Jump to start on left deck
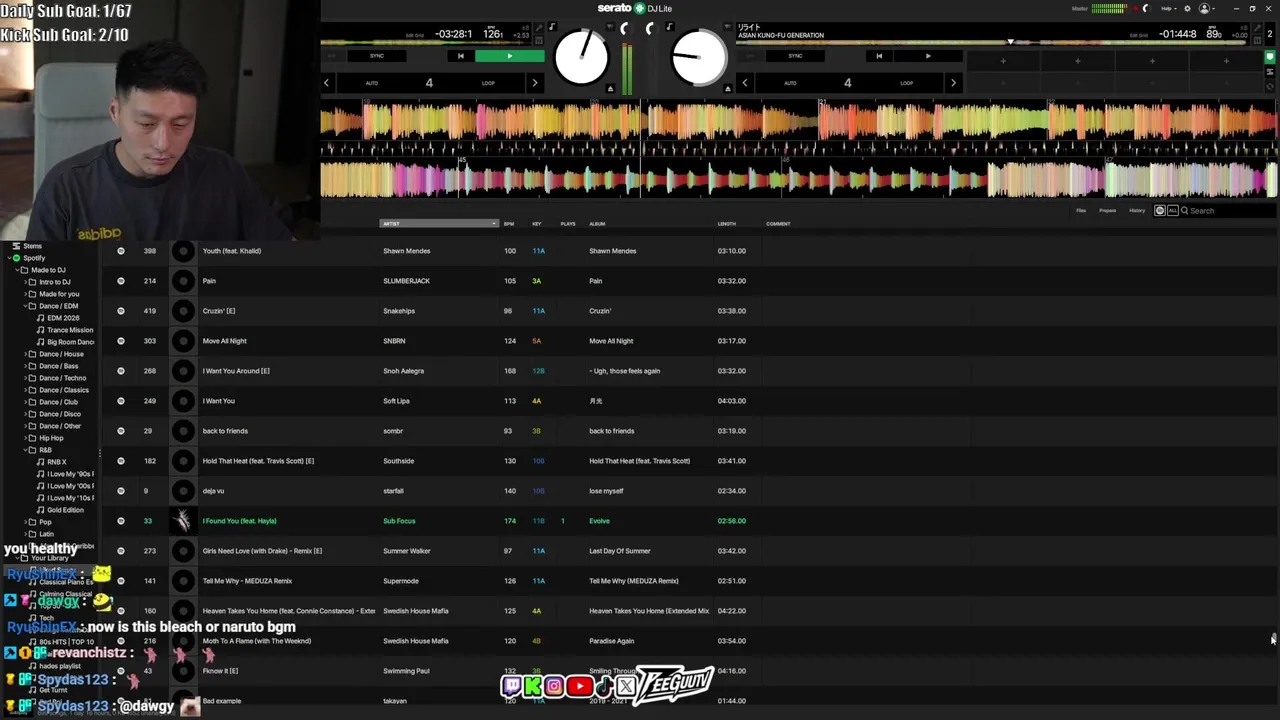The height and width of the screenshot is (720, 1280). tap(461, 56)
